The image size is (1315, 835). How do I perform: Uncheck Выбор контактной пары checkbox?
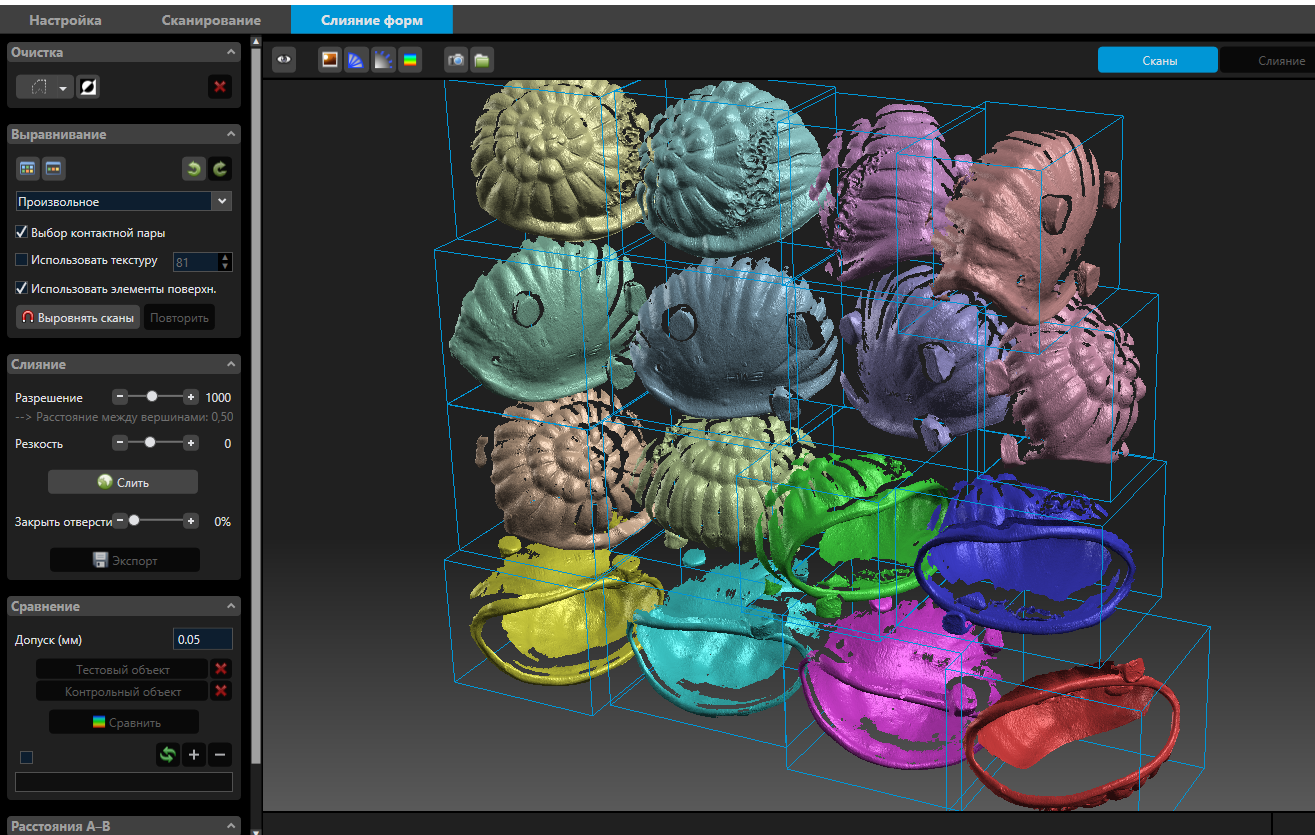pos(22,232)
